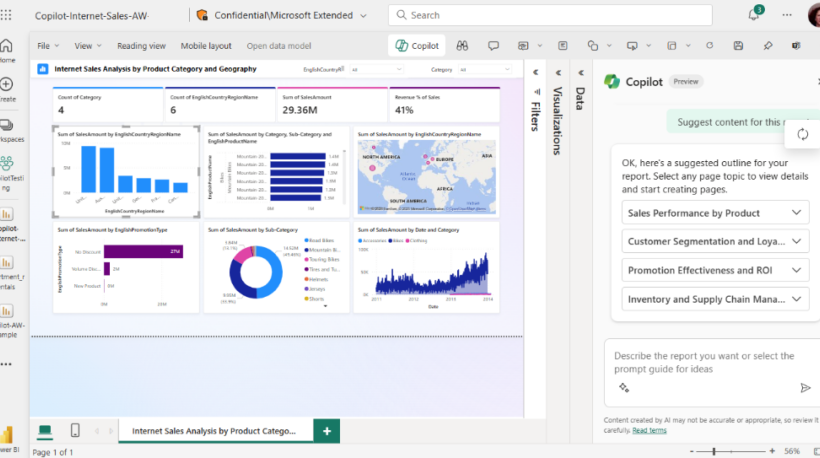Image resolution: width=820 pixels, height=458 pixels.
Task: Open Create in the left navigation
Action: click(6, 89)
